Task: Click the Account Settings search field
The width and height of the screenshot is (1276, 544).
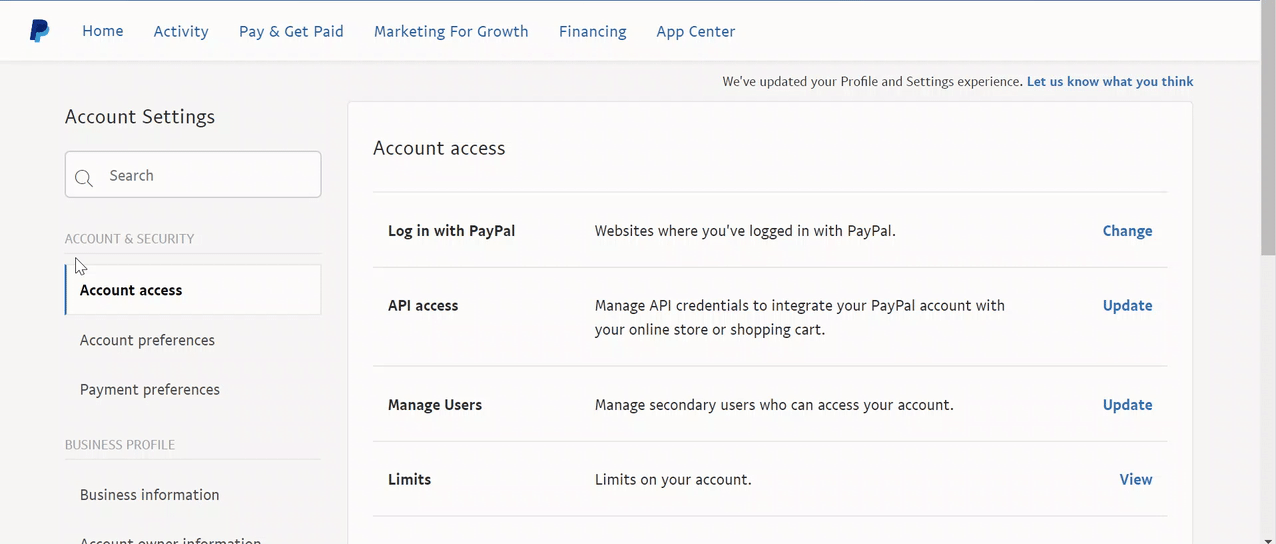Action: (193, 175)
